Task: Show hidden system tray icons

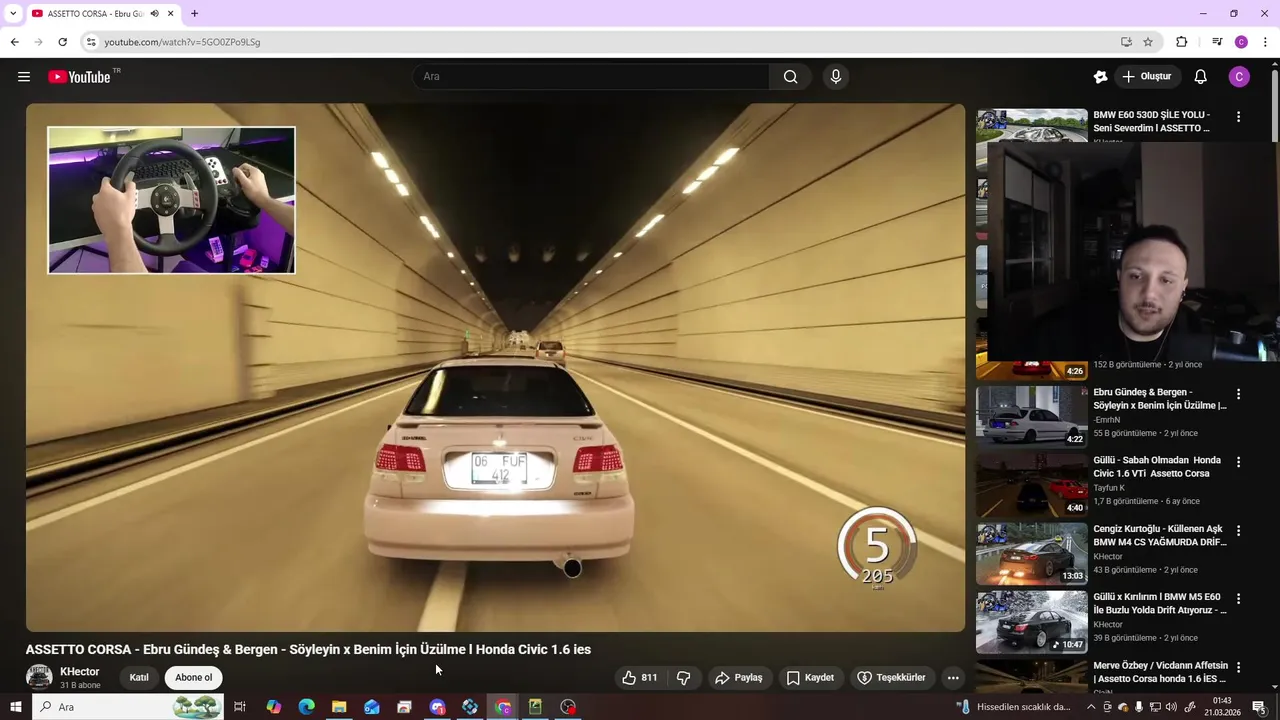Action: [1091, 707]
